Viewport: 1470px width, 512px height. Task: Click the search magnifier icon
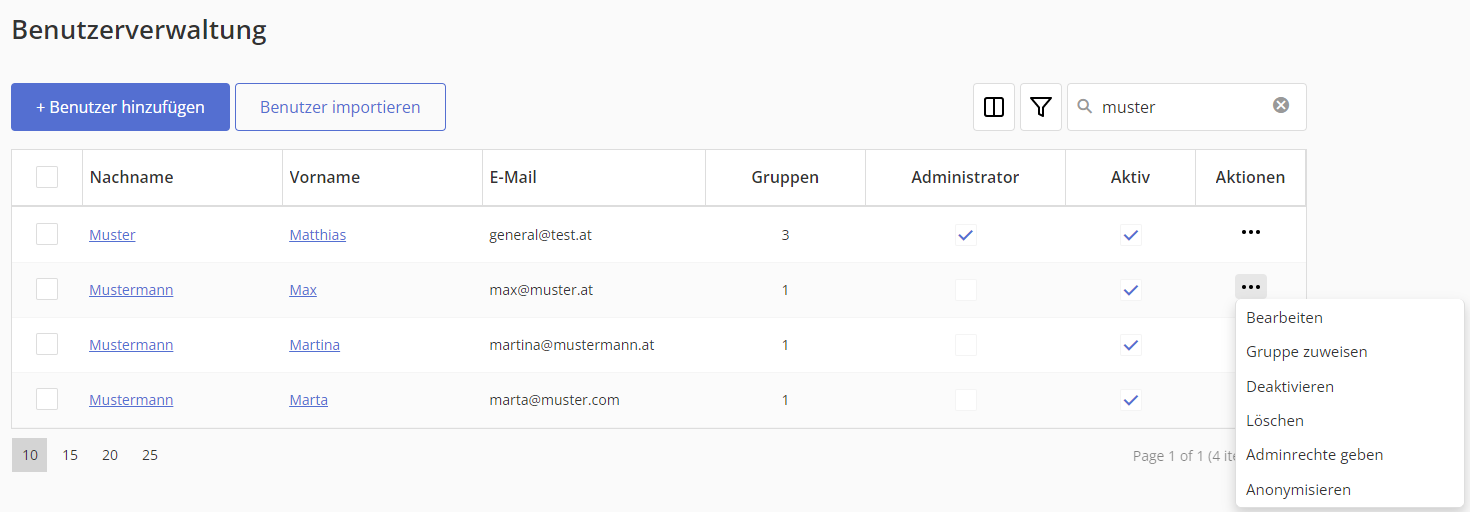pyautogui.click(x=1084, y=106)
